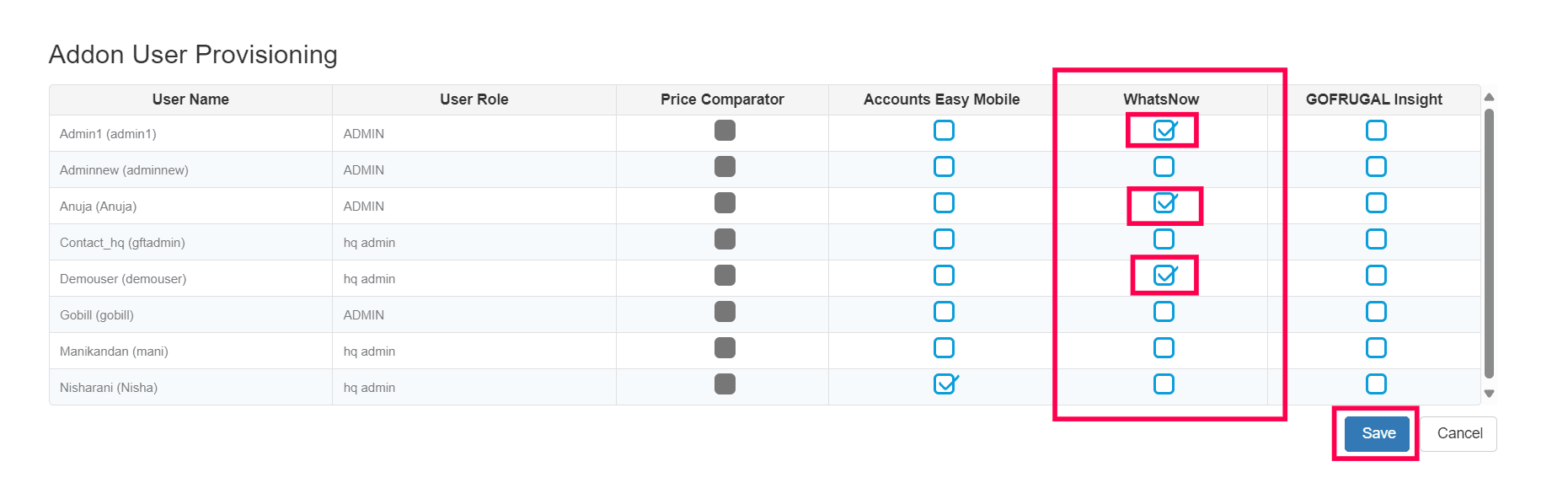Check Accounts Easy Mobile for Contact_hq
This screenshot has height=483, width=1568.
pyautogui.click(x=944, y=239)
